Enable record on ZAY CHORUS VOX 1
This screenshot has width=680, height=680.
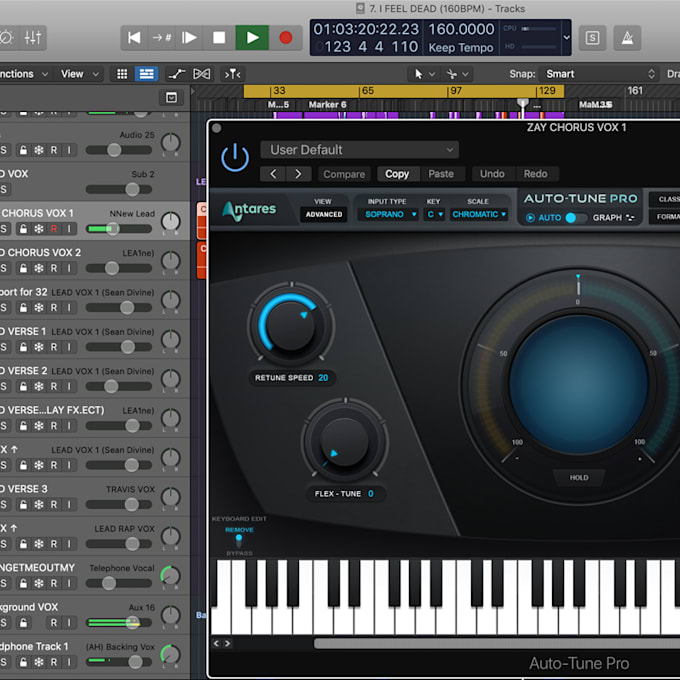(x=54, y=228)
